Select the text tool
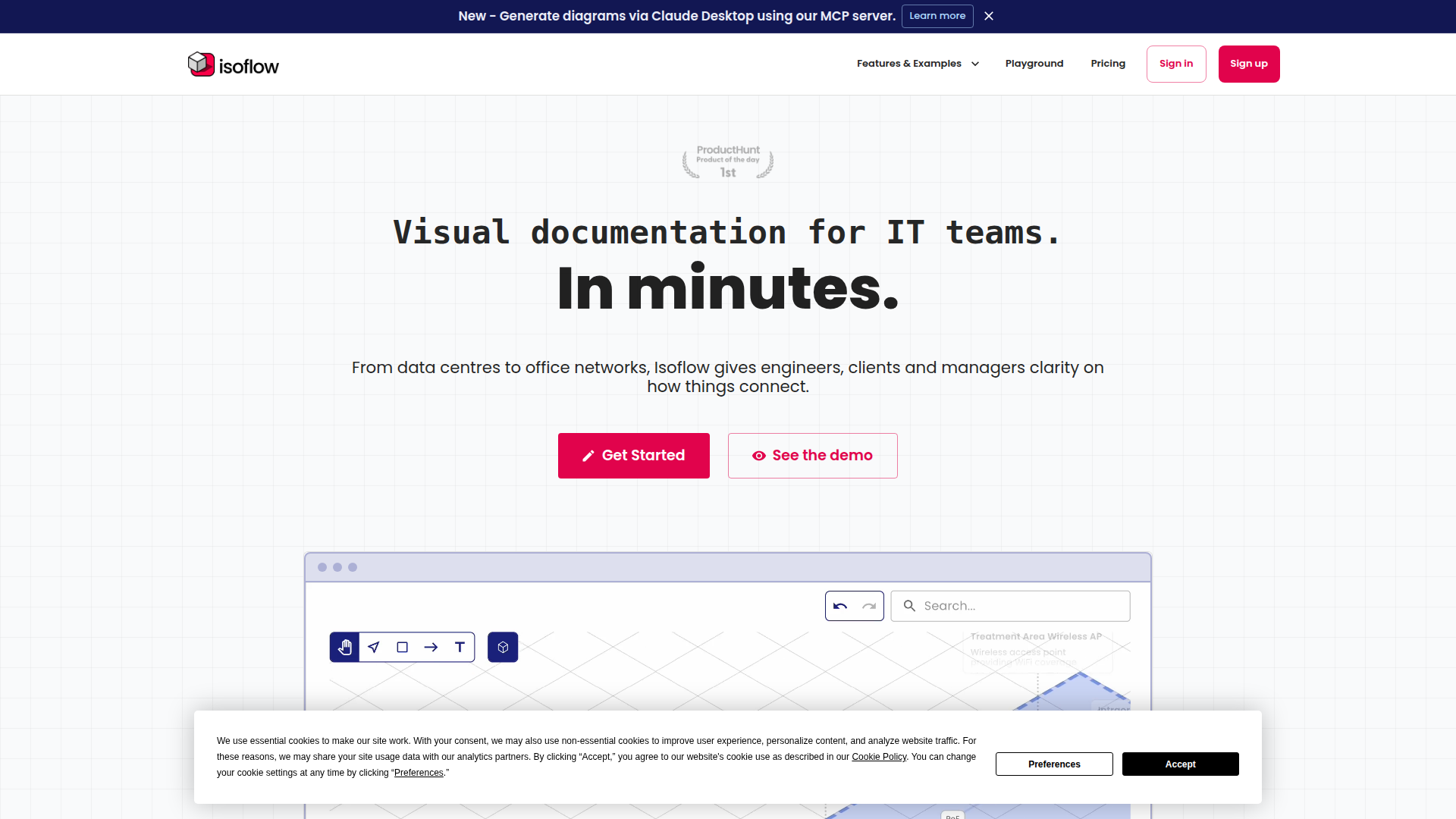Viewport: 1456px width, 819px height. click(460, 647)
